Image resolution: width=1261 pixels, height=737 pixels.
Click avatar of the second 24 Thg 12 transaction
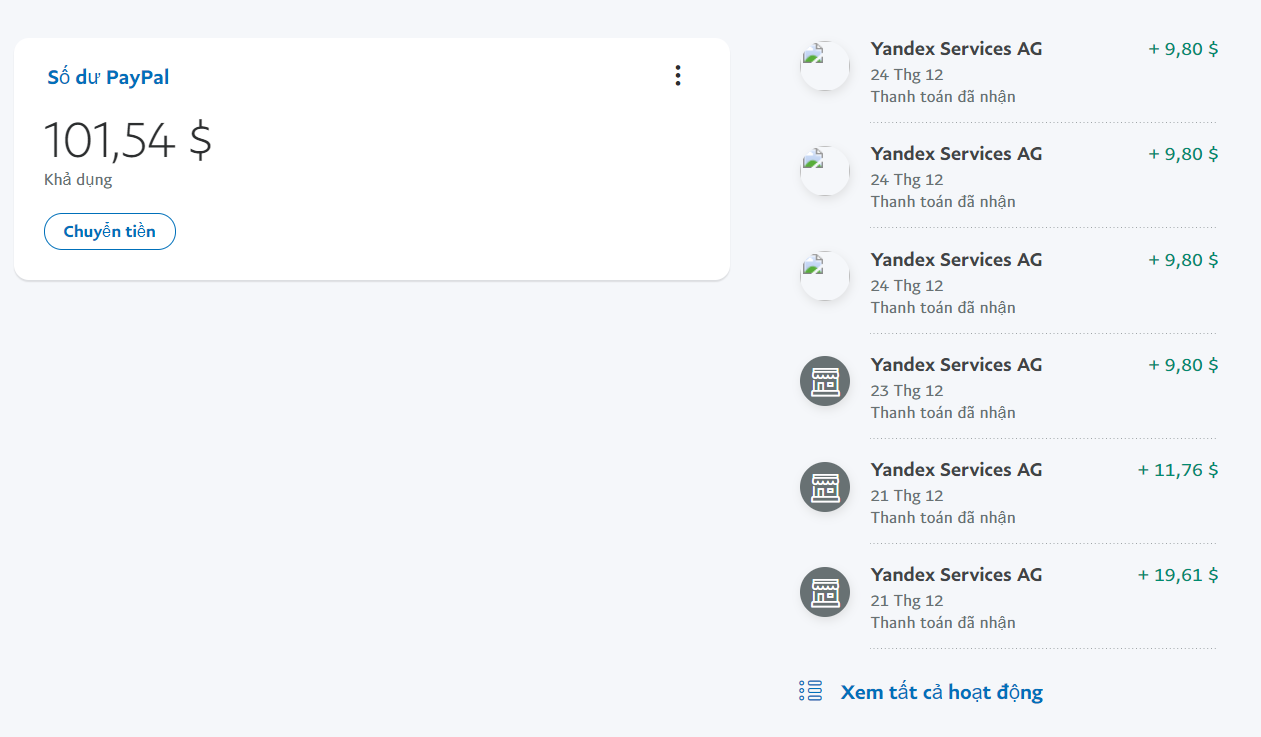coord(825,171)
